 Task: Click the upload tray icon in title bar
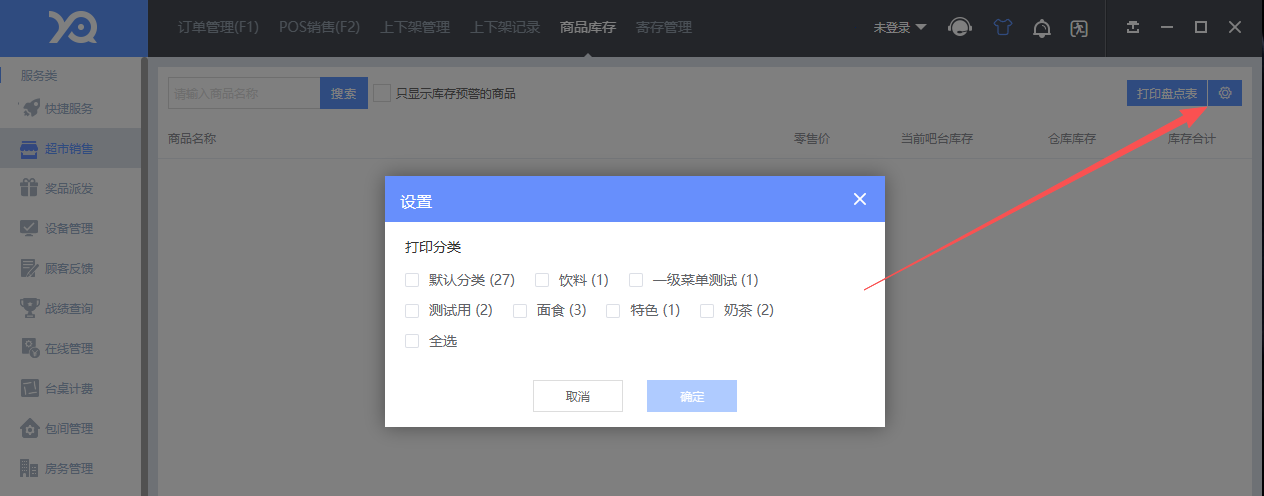coord(1133,27)
